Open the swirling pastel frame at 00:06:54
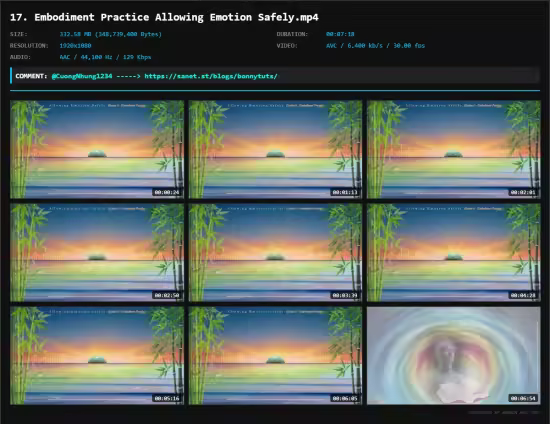This screenshot has width=550, height=424. click(454, 356)
